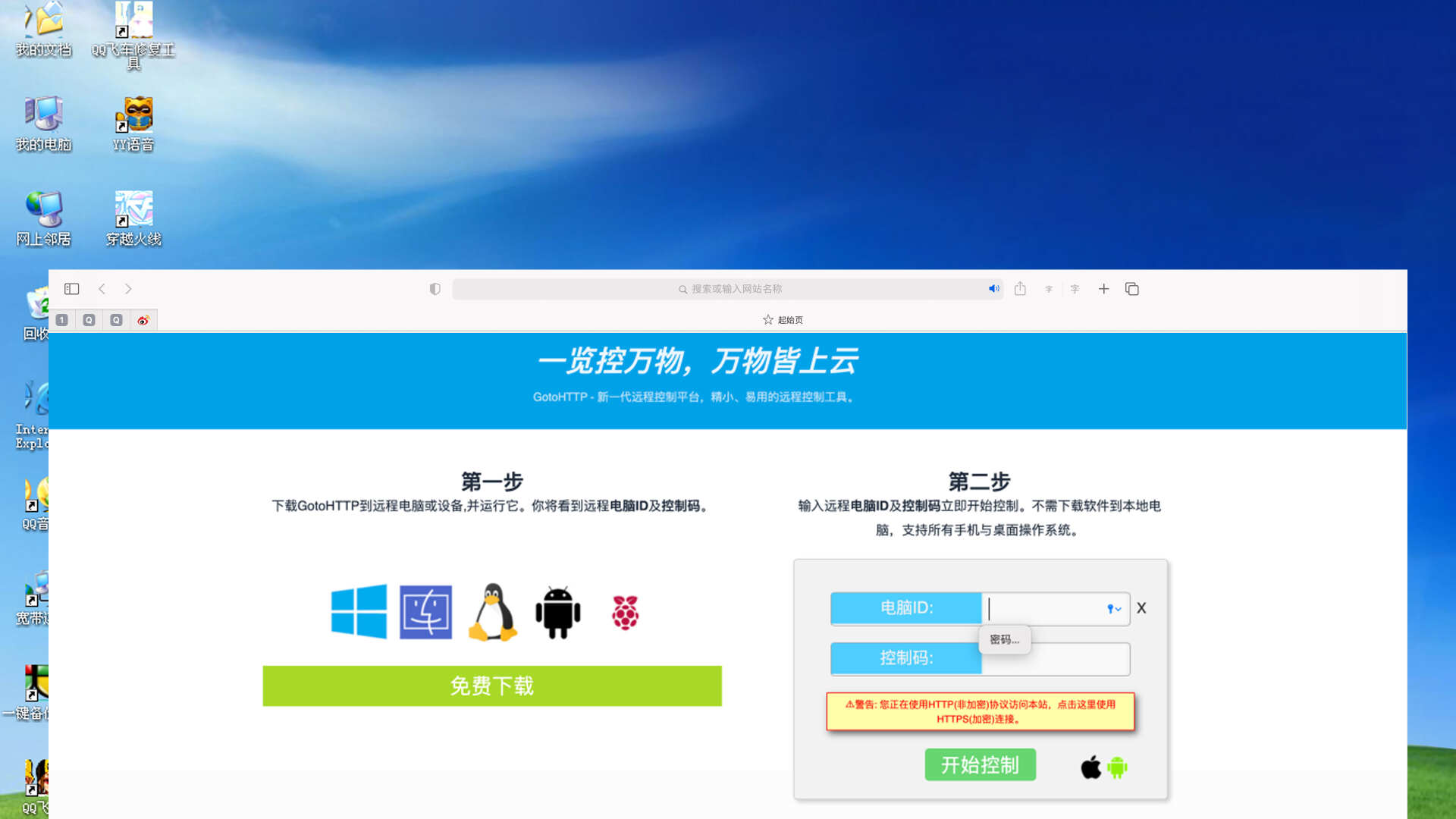This screenshot has width=1456, height=819.
Task: Open QQ飞车修复工具 desktop shortcut
Action: [x=133, y=35]
